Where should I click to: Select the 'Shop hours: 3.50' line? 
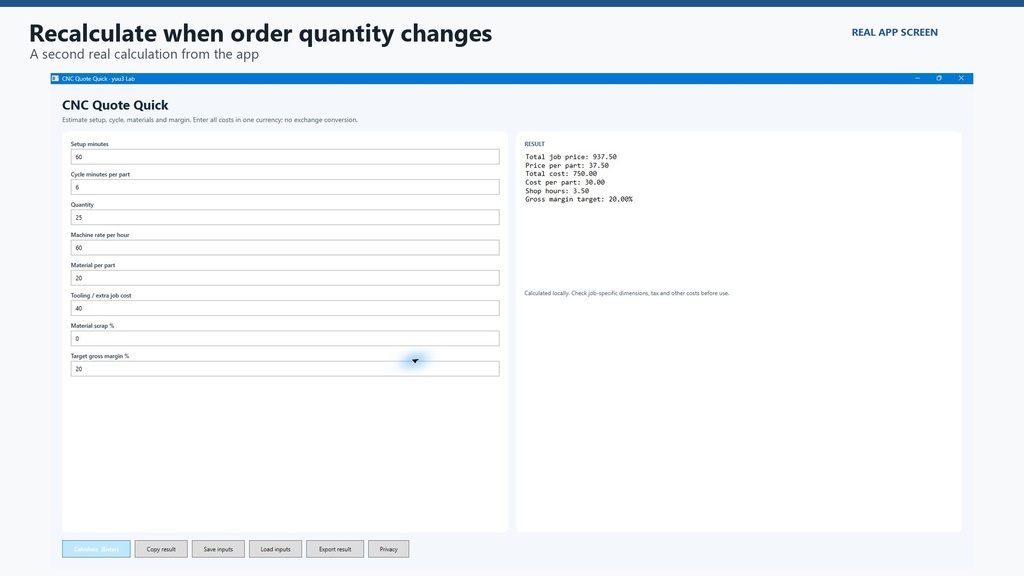pos(557,191)
